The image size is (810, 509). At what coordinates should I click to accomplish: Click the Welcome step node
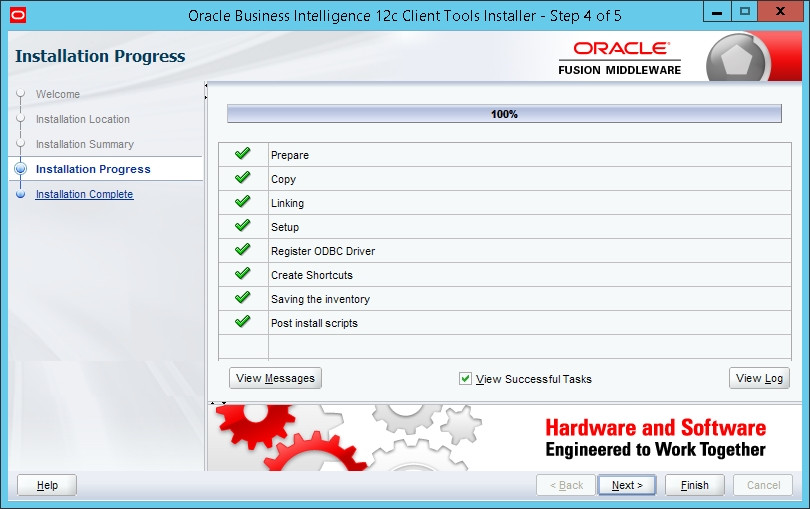(x=21, y=94)
